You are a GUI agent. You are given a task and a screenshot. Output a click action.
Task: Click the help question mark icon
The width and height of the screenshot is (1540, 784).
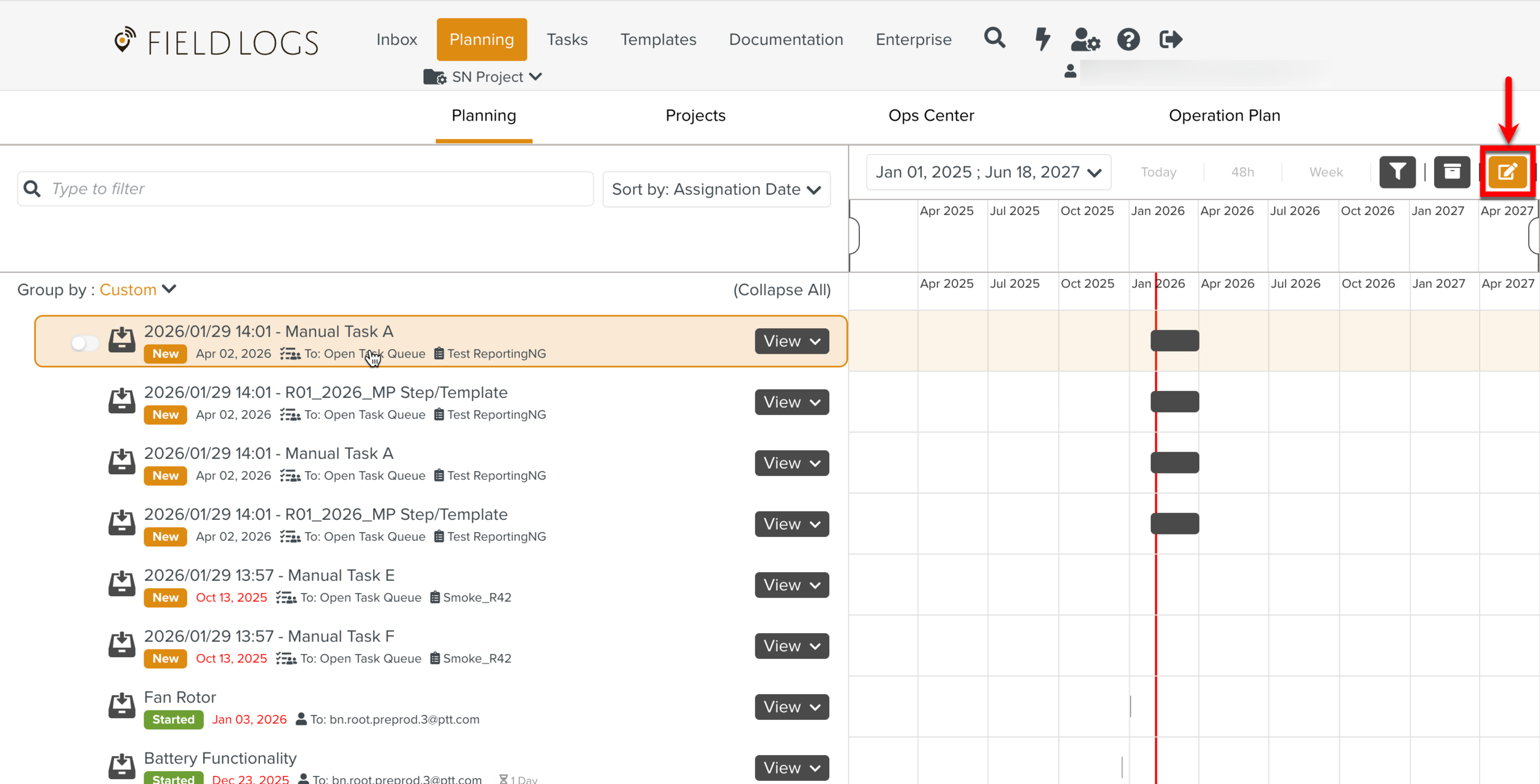click(x=1129, y=39)
